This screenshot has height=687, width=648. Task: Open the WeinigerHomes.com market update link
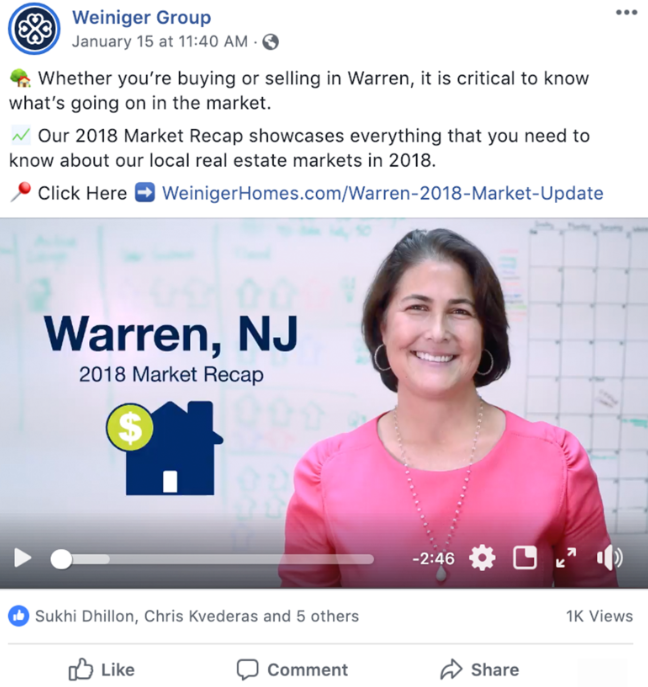[382, 193]
